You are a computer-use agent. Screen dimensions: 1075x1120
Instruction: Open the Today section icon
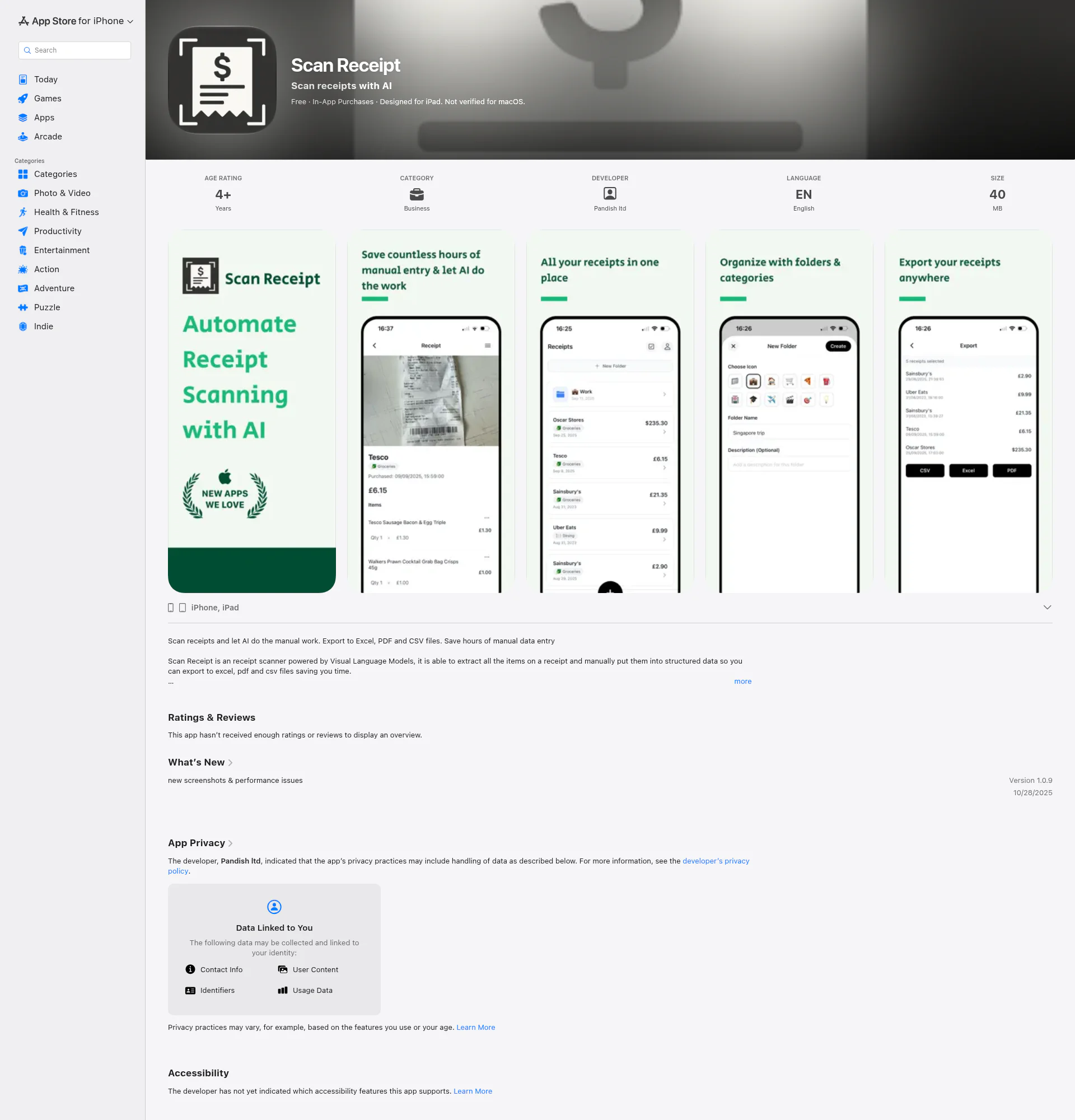[23, 80]
